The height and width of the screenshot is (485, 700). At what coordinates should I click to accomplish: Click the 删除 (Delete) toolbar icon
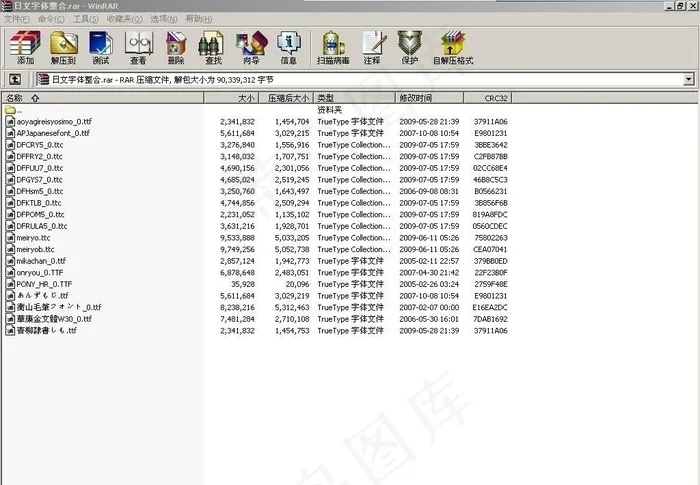click(x=175, y=46)
